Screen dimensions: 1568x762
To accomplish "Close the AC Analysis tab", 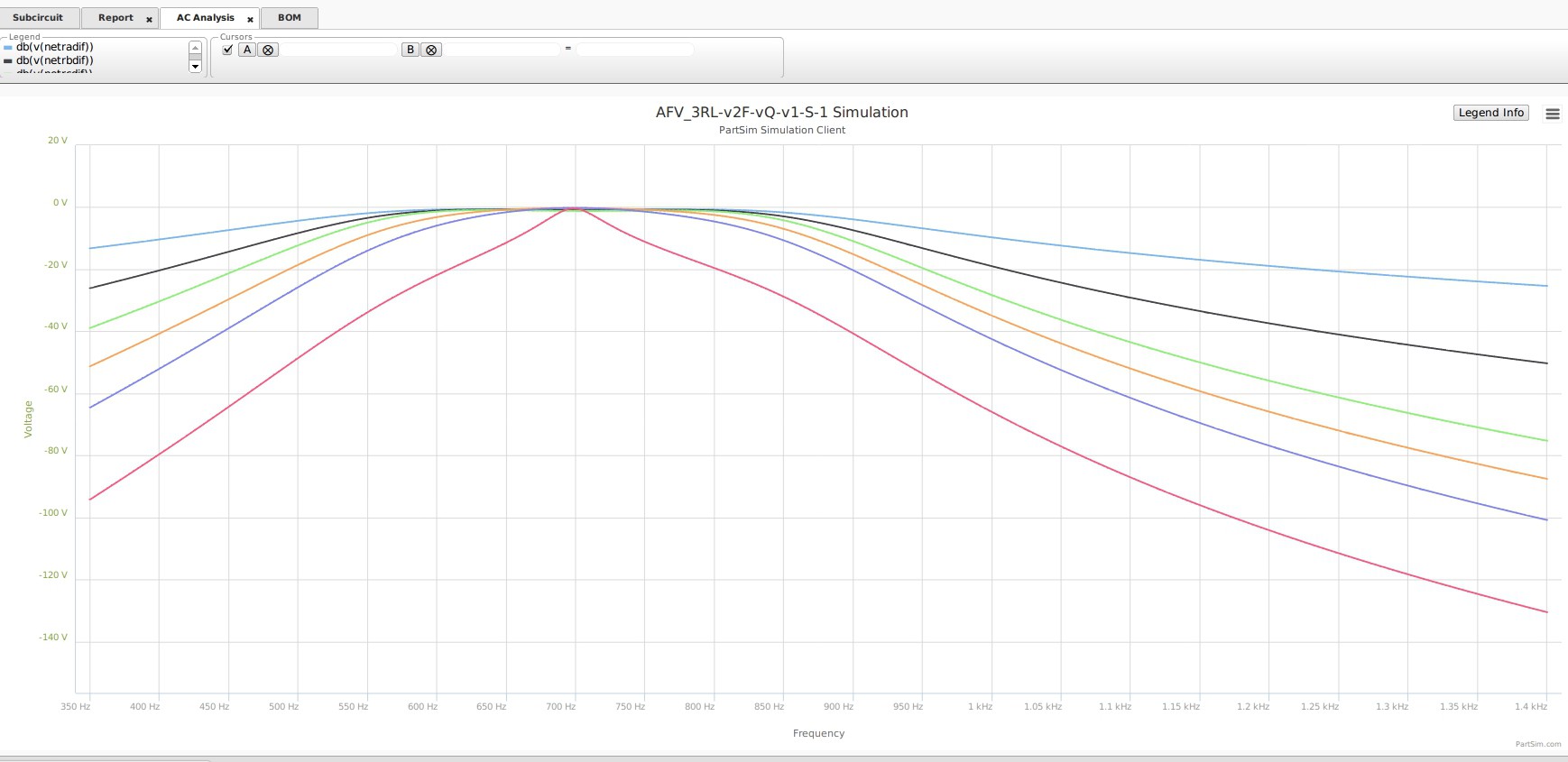I will tap(250, 19).
